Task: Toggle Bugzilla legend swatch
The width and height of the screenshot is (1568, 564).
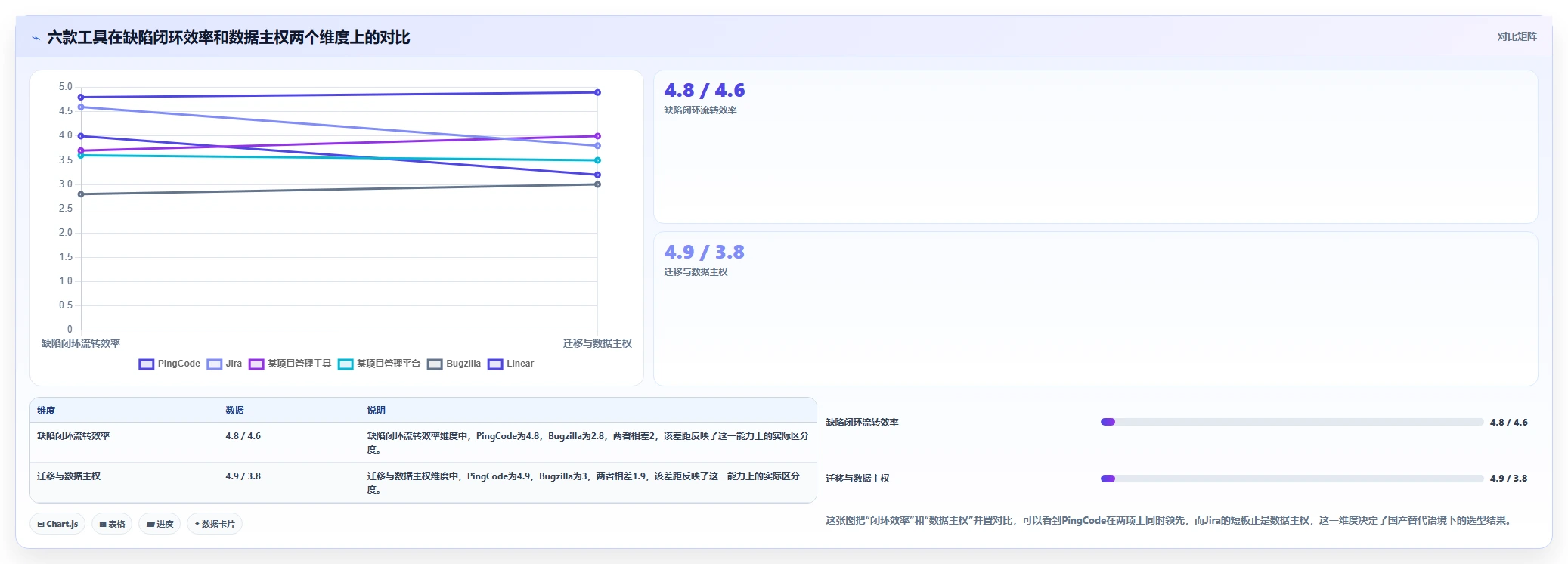Action: 435,364
